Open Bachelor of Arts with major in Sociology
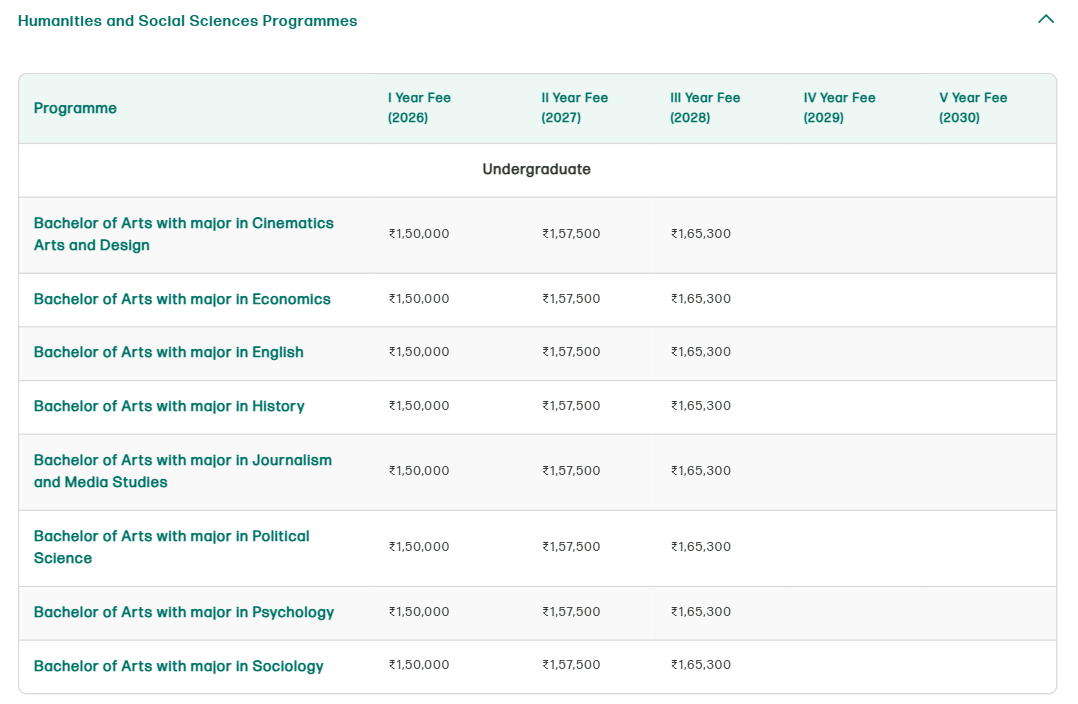 [x=179, y=665]
